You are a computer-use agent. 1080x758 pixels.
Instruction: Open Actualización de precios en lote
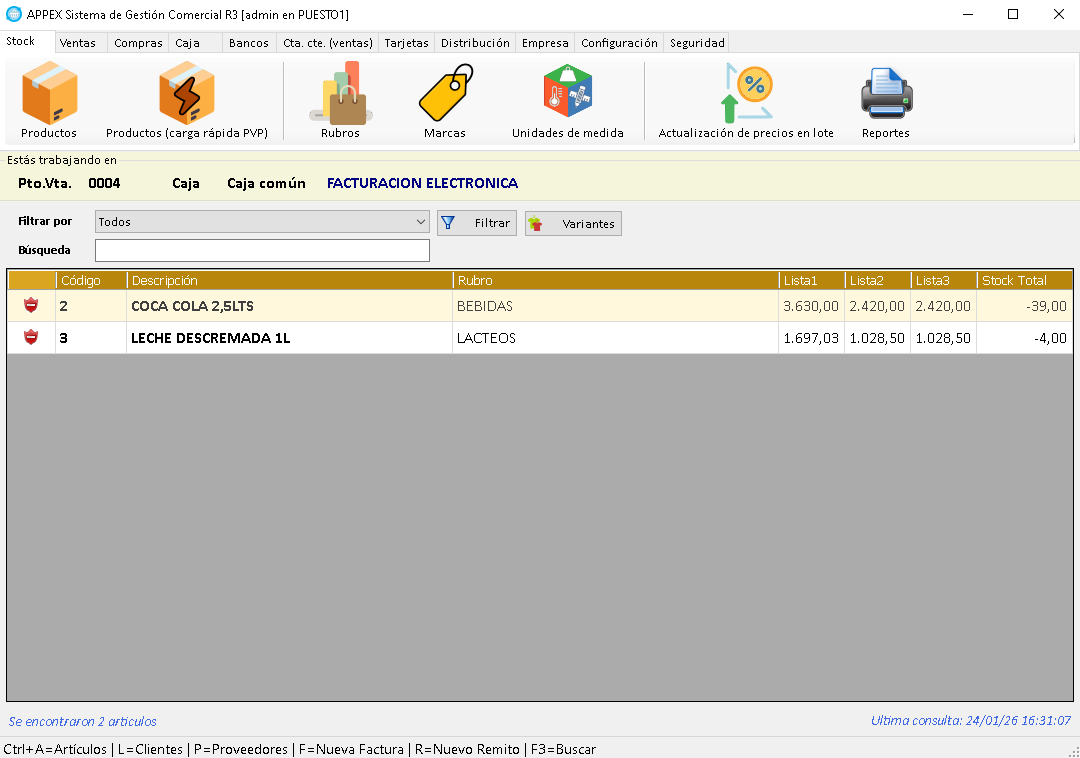(x=746, y=94)
